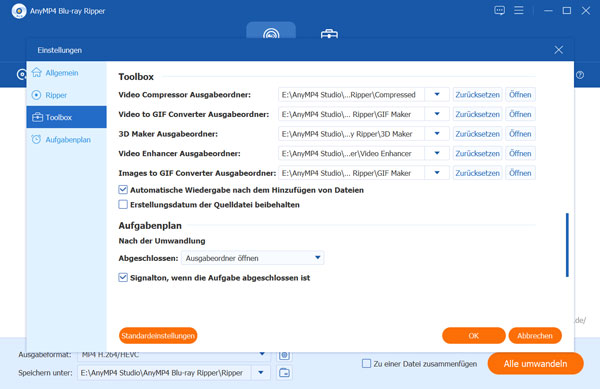
Task: Reset Video Enhancer output folder
Action: pyautogui.click(x=478, y=153)
